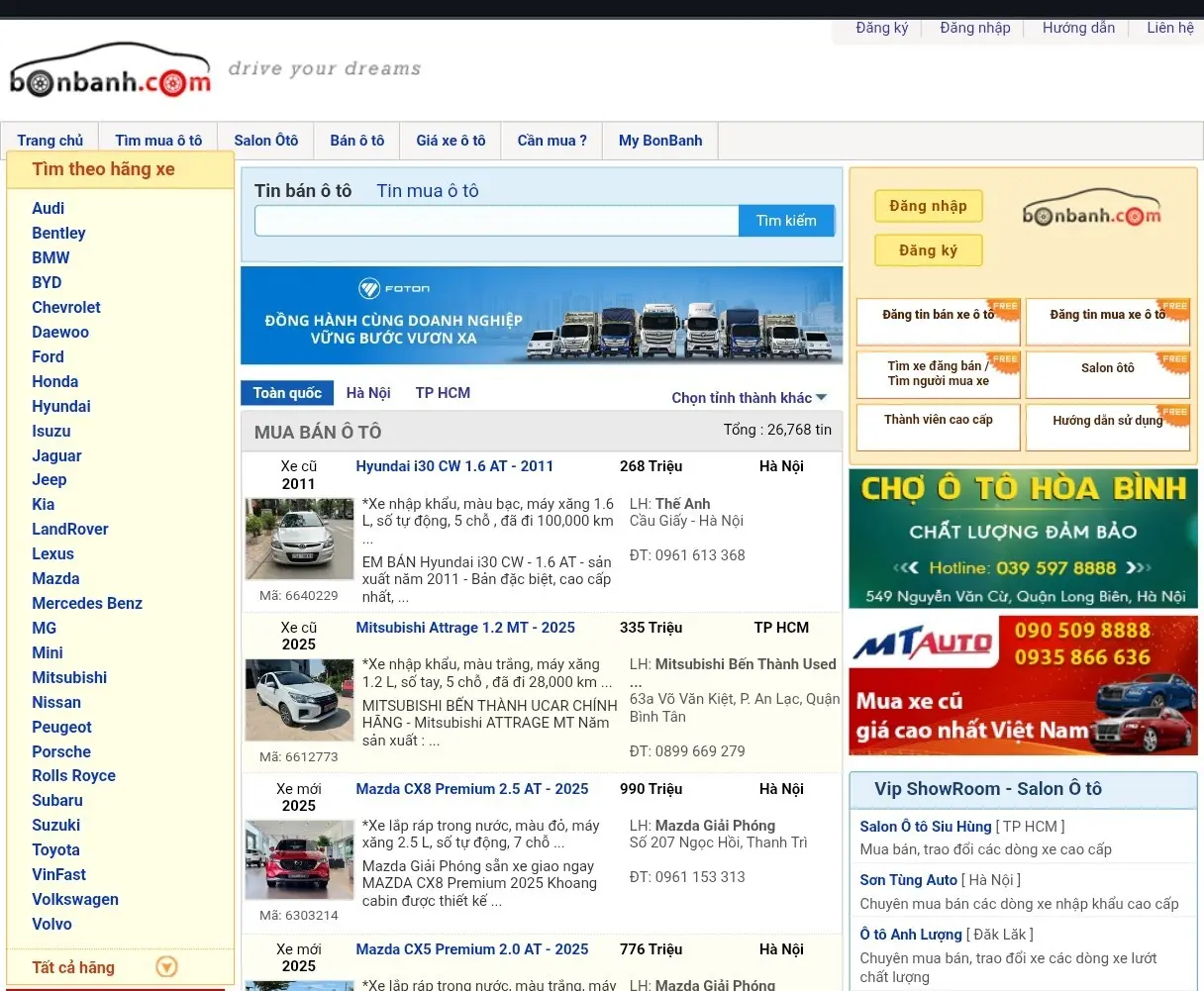Open red Mazda CX8 Premium thumbnail

click(x=299, y=859)
